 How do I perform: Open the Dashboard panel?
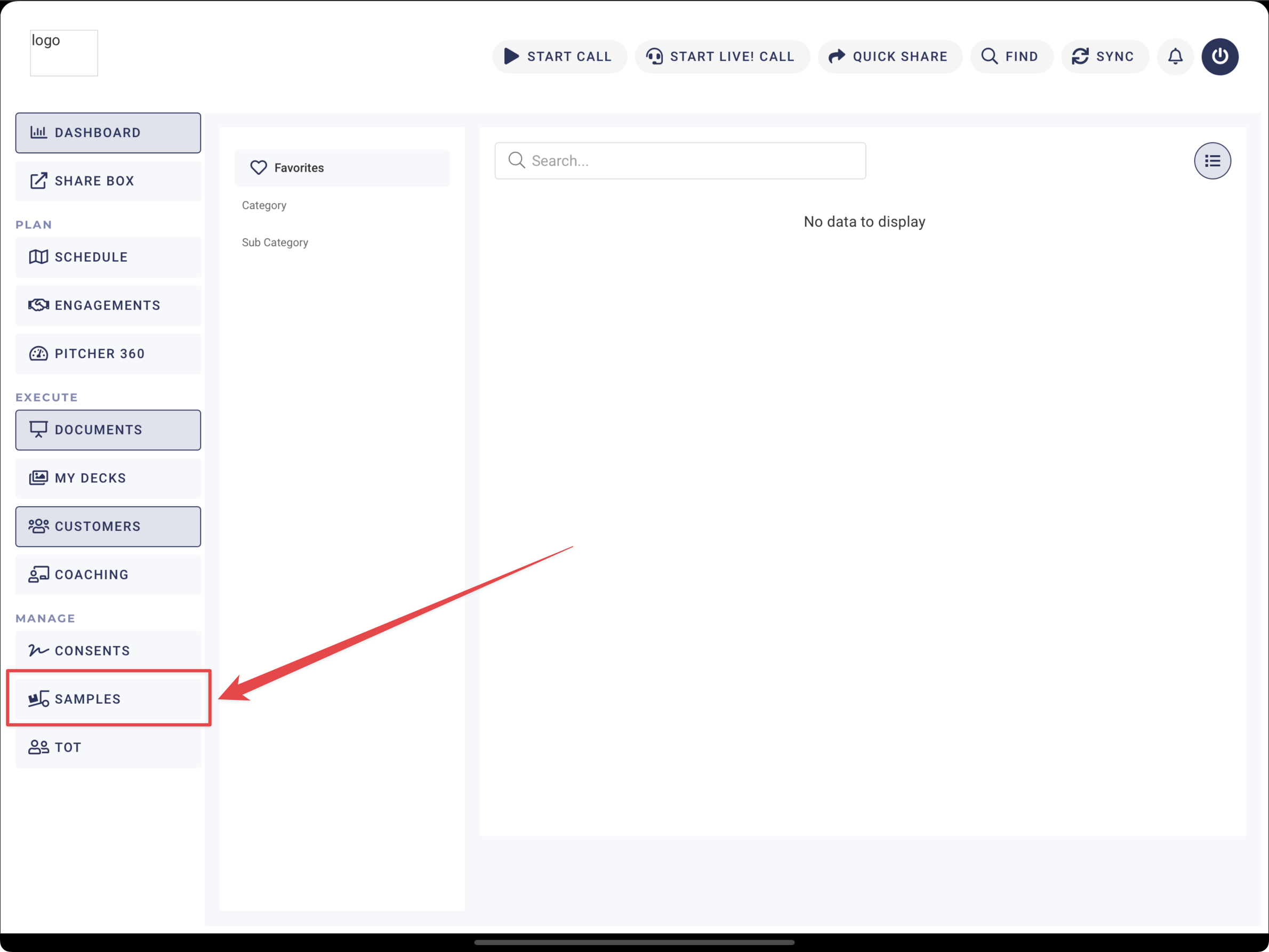coord(108,133)
